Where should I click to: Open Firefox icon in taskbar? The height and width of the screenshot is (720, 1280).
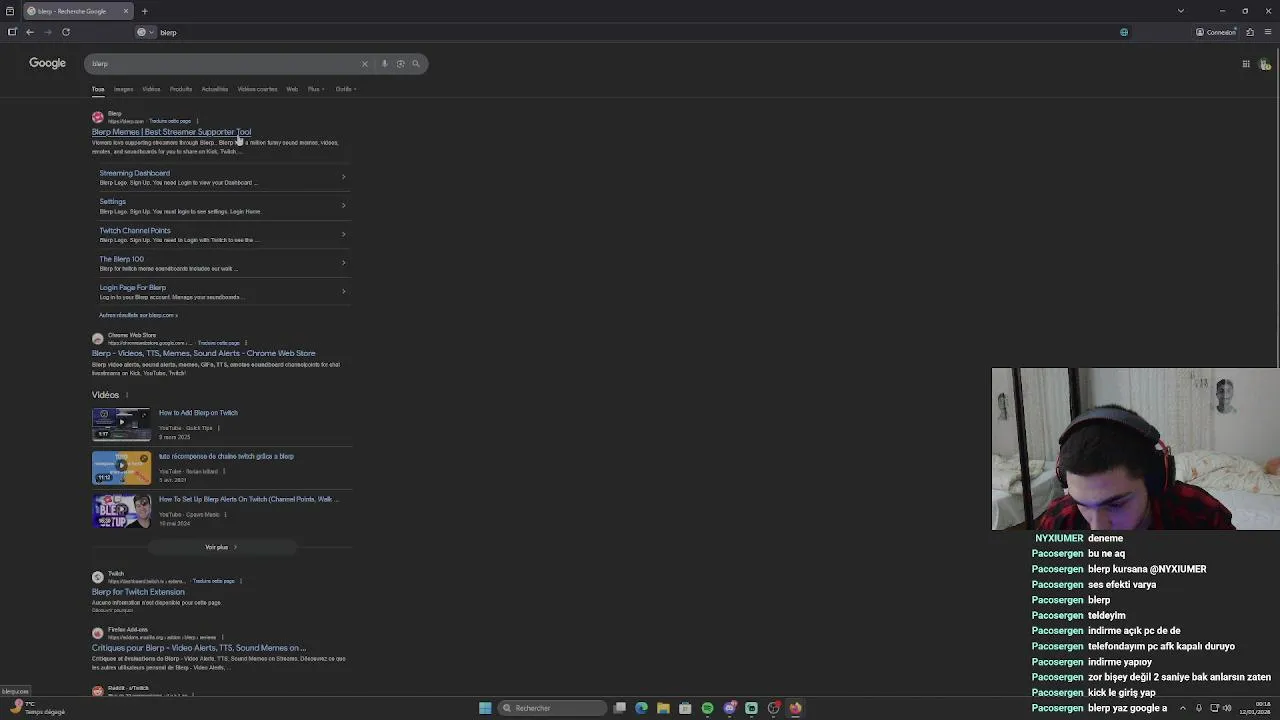click(x=795, y=708)
